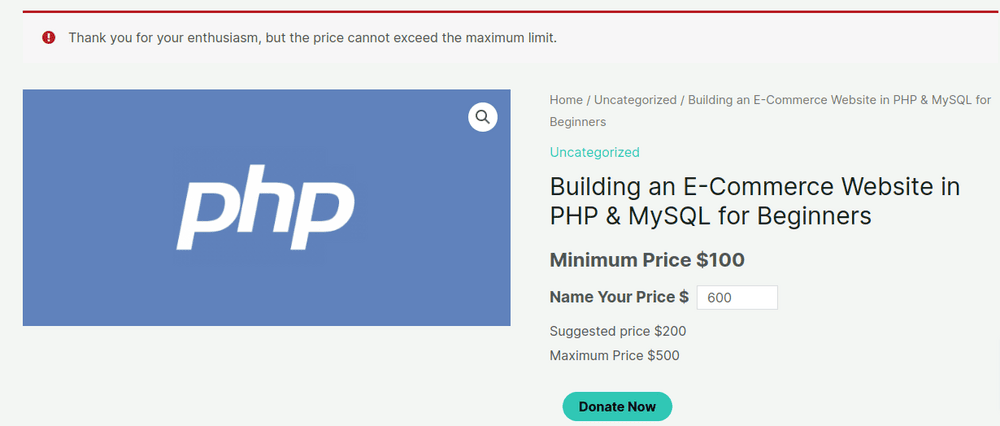Screen dimensions: 1000x426
Task: Open the Uncategorized breadcrumb link
Action: pyautogui.click(x=635, y=100)
